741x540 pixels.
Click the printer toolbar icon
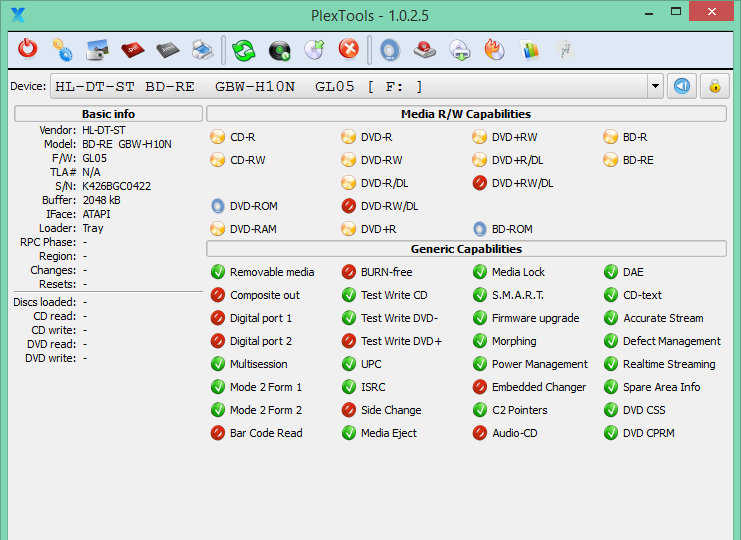(203, 50)
